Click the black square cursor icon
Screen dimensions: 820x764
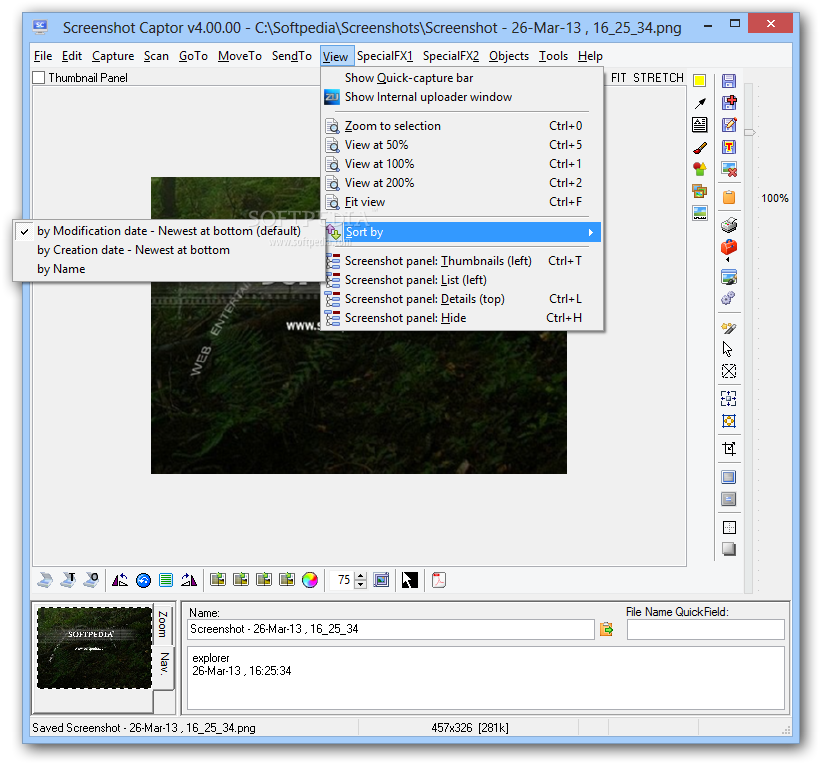pos(409,580)
